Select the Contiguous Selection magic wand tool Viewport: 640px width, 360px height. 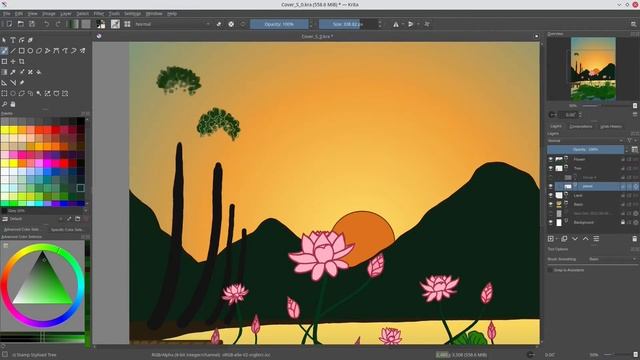(x=39, y=93)
